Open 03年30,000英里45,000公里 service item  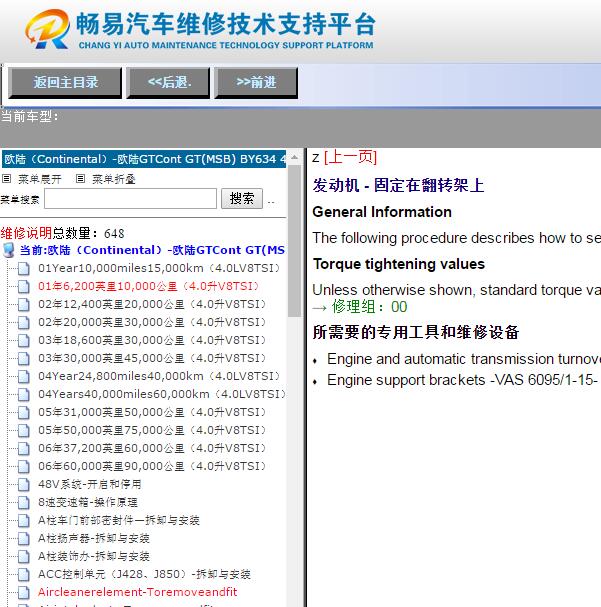(x=152, y=358)
